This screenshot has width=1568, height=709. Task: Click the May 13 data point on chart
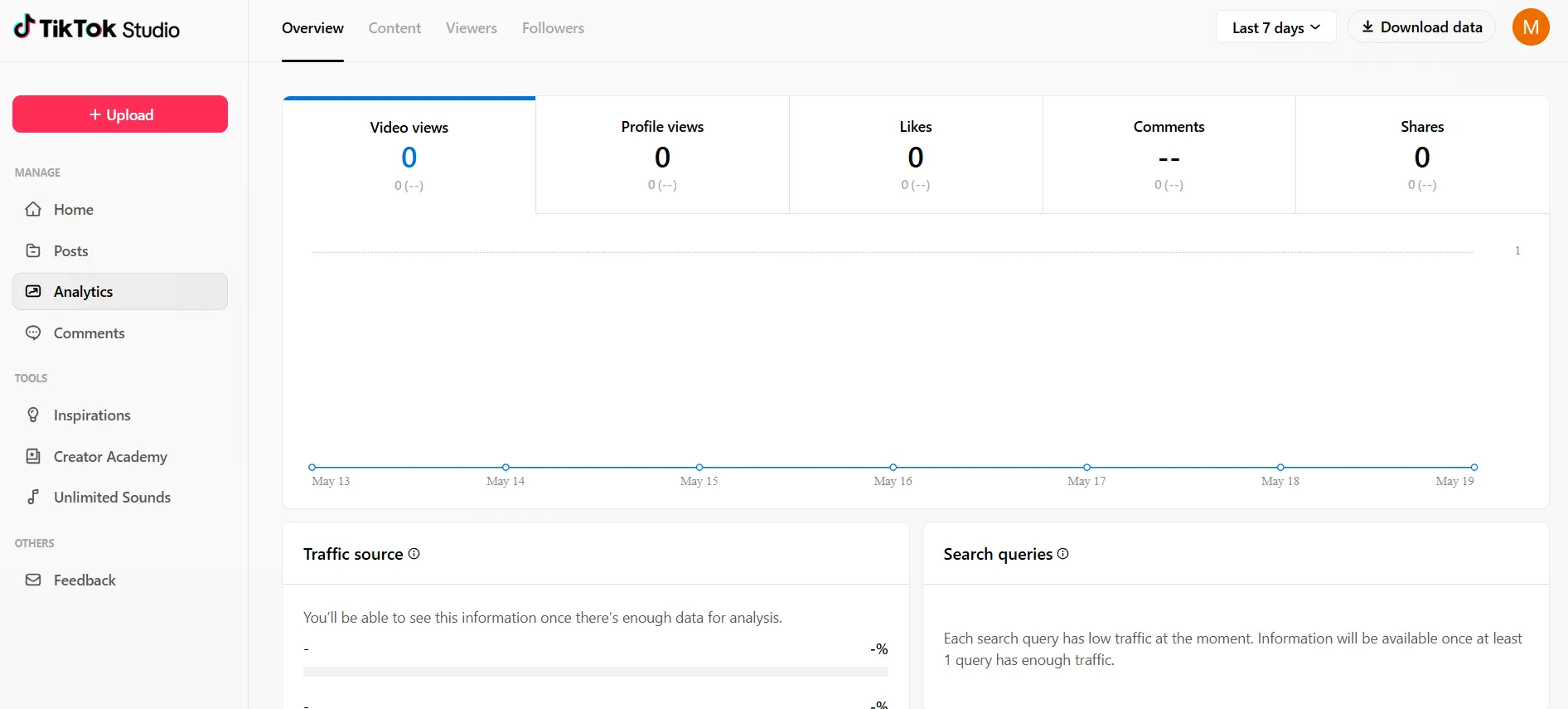[312, 467]
